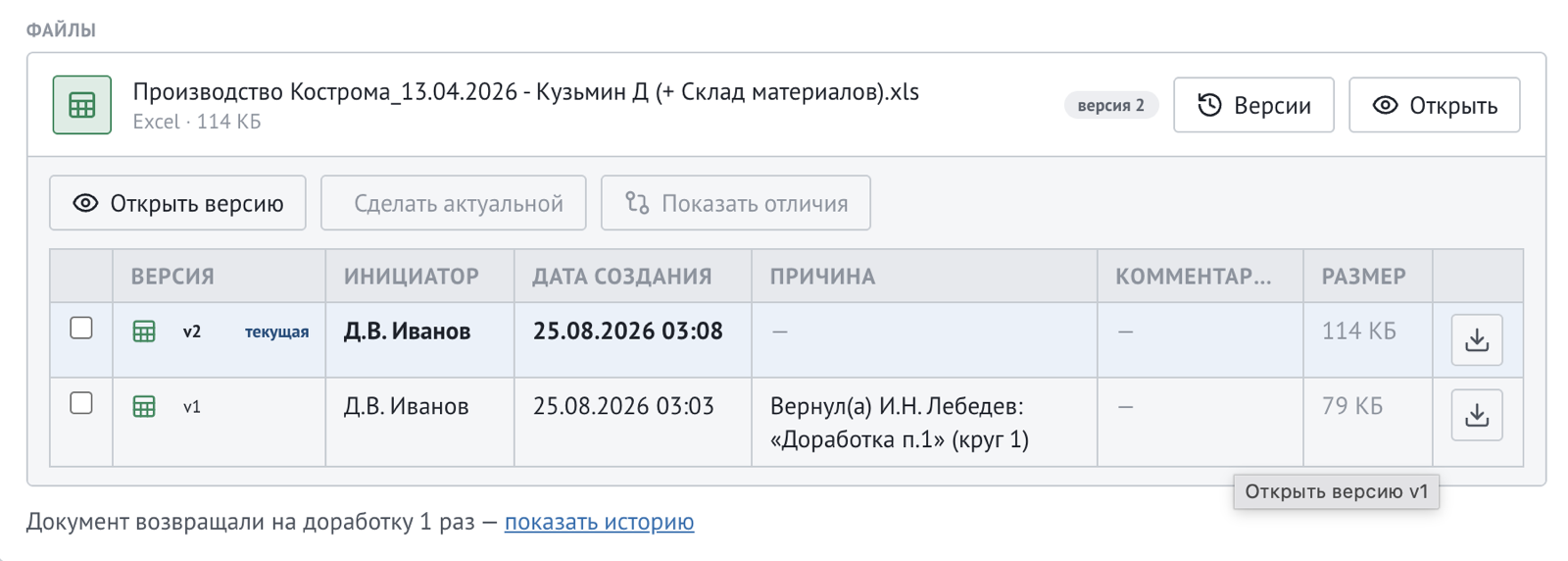This screenshot has height=561, width=1568.
Task: Click Открыть версию button
Action: point(177,203)
